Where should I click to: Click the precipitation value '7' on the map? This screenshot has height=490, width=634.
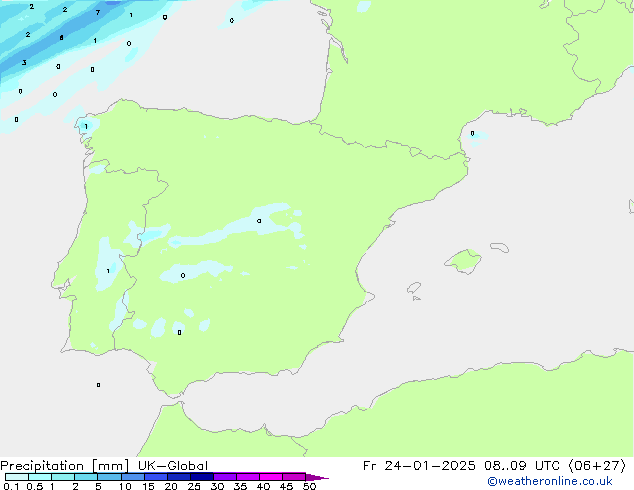[x=98, y=13]
